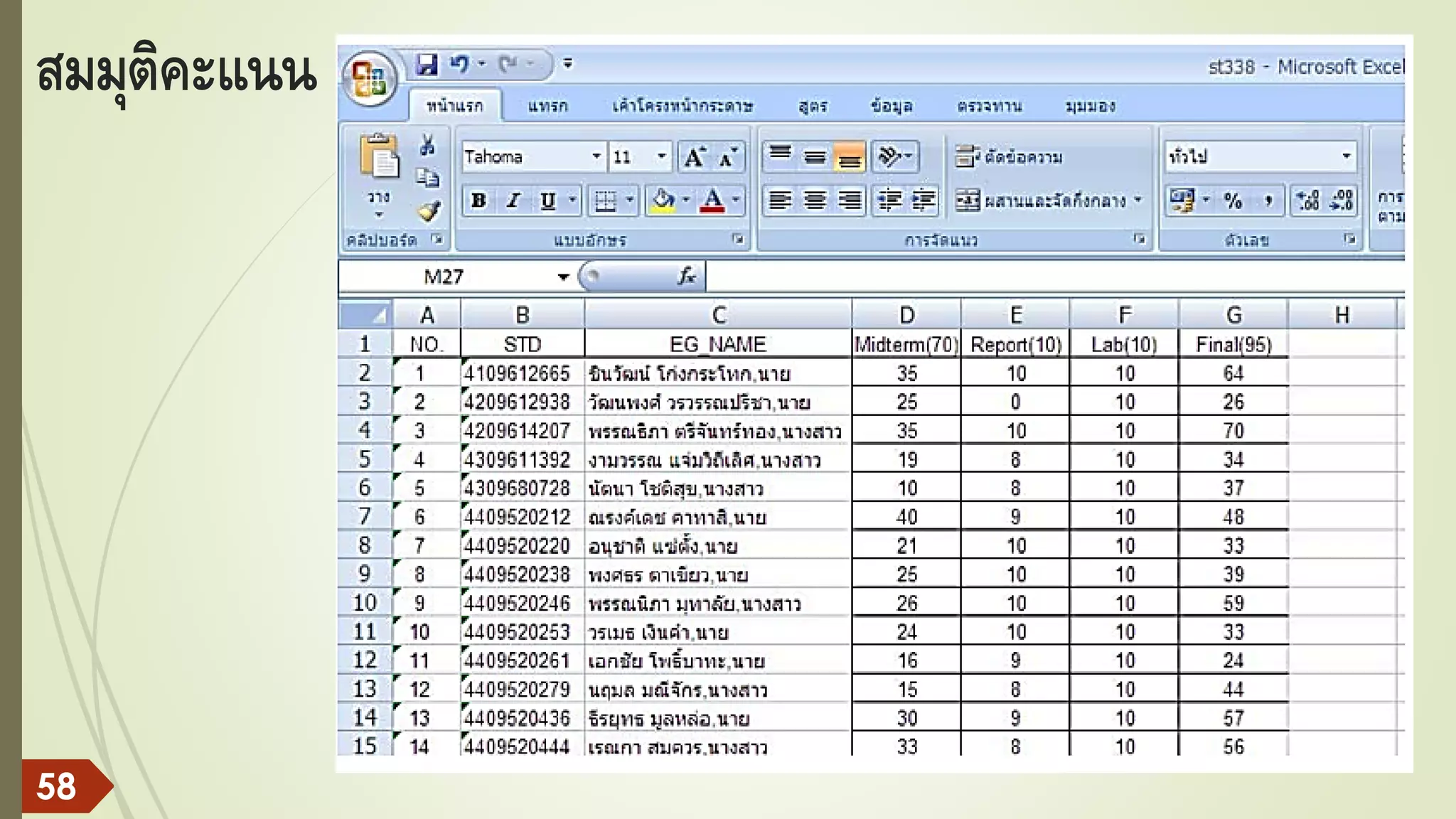Click the Increase font size icon
Viewport: 1456px width, 819px height.
694,157
